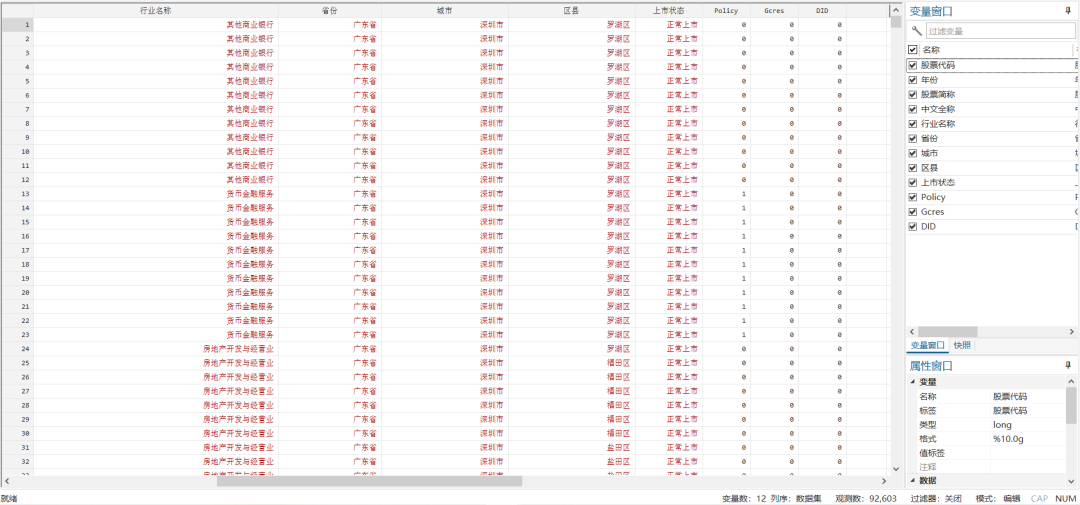Click the 货币金融服务 cell in row 13
The width and height of the screenshot is (1080, 505).
coord(156,194)
